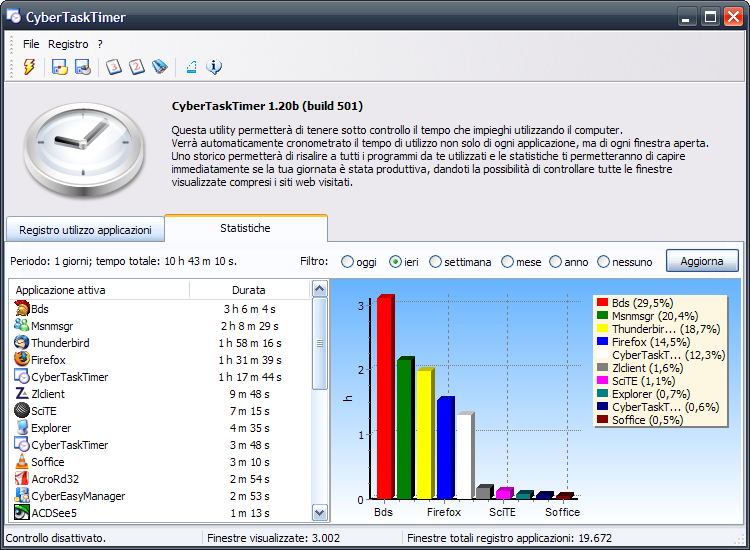Select the Bds duration '3 h 6 m 4 s'

coord(250,309)
